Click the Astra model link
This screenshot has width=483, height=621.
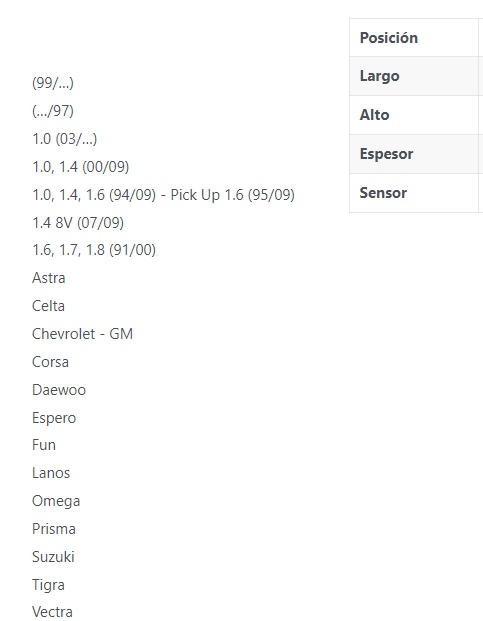48,278
